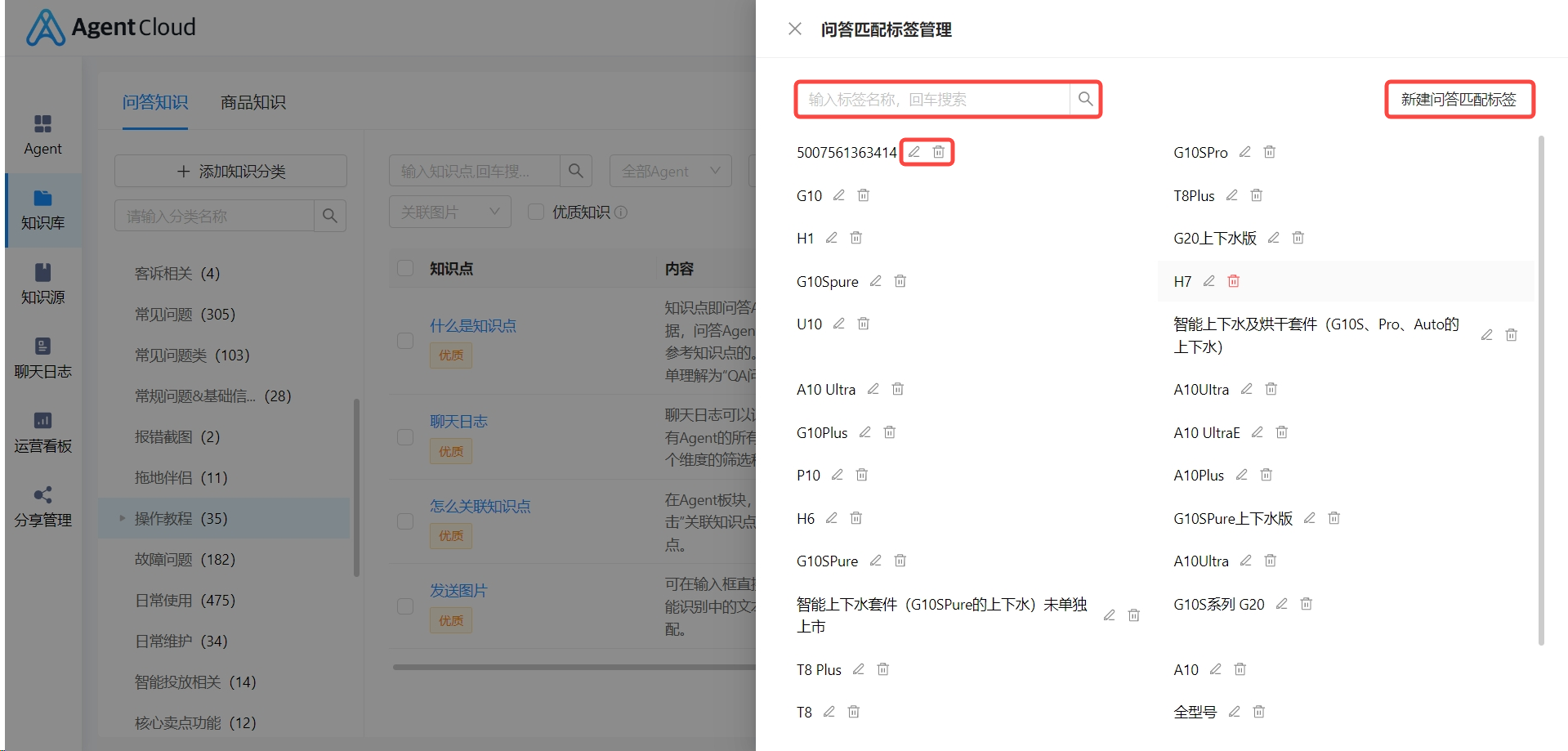Image resolution: width=1568 pixels, height=751 pixels.
Task: Delete the 5007561363414 tag
Action: [939, 152]
